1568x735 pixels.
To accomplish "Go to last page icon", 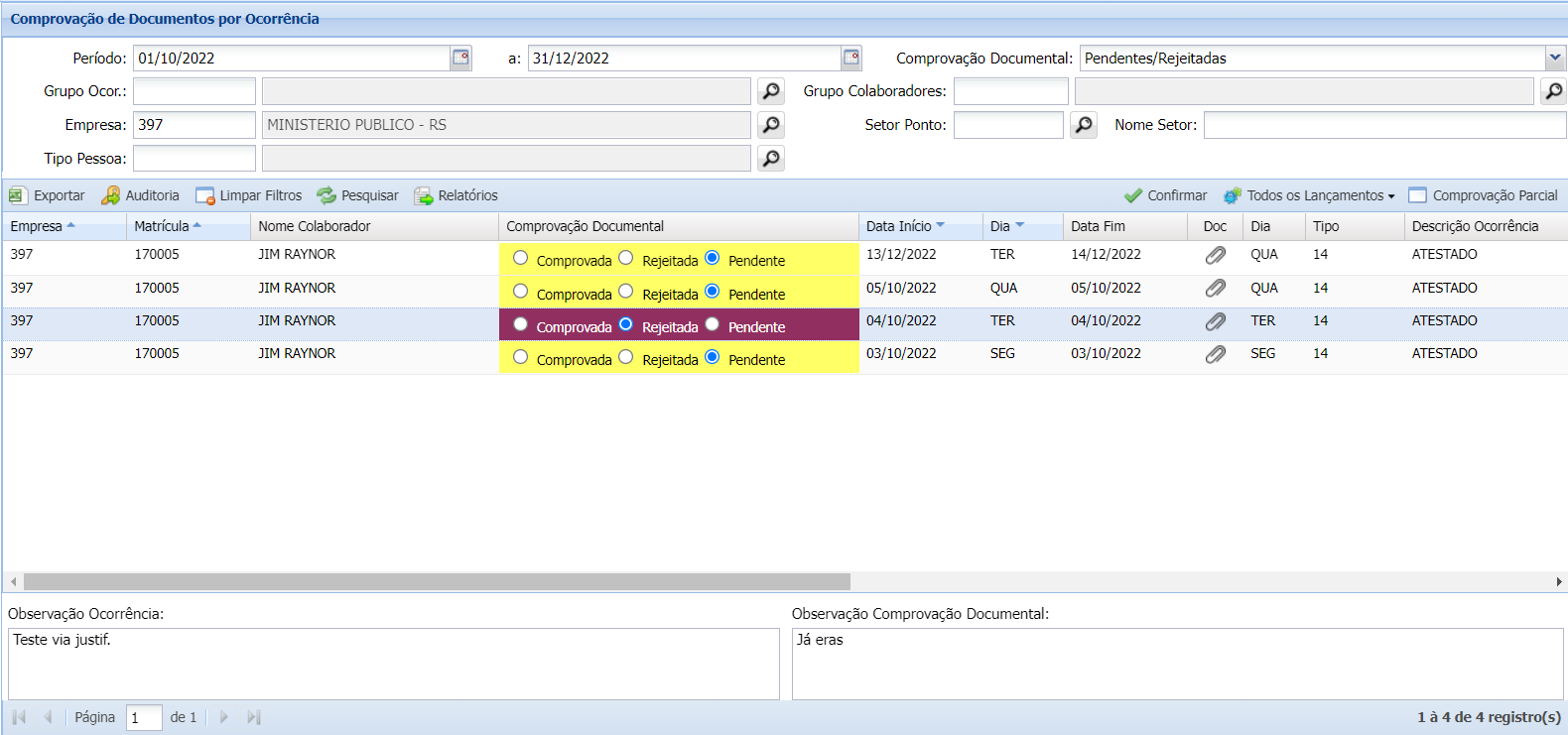I will [x=254, y=717].
